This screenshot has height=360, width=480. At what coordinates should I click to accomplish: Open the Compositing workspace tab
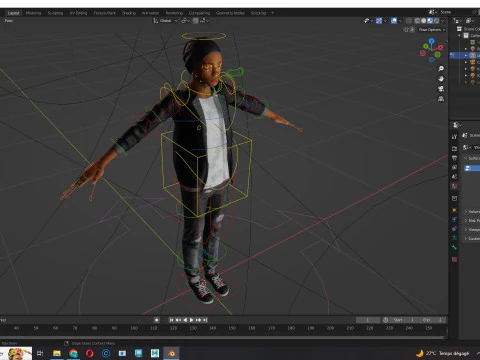click(x=199, y=13)
